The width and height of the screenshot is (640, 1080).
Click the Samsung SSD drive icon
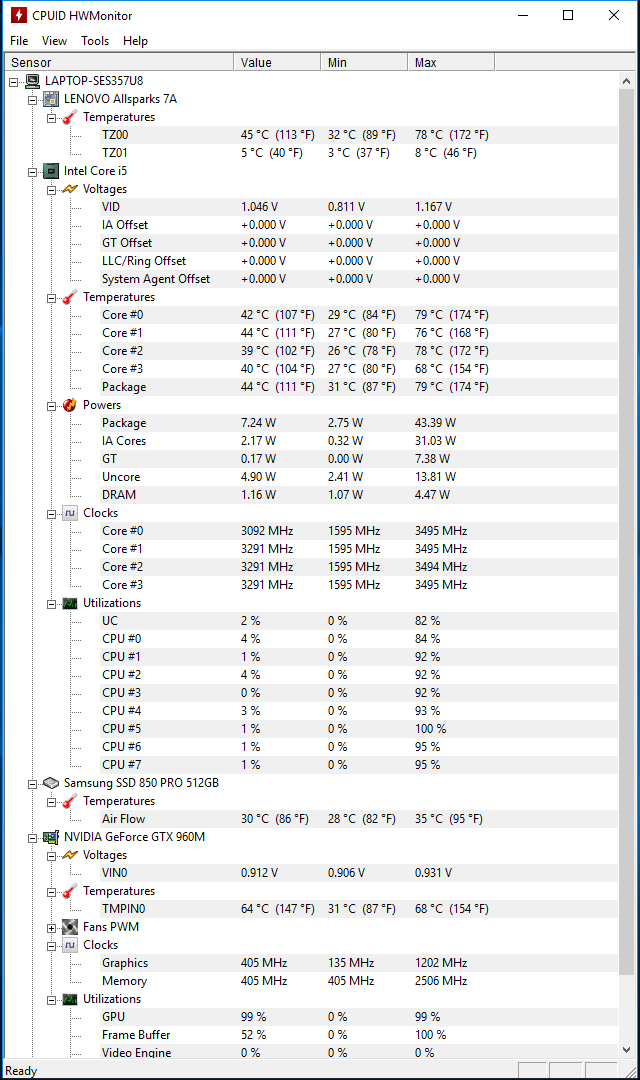[51, 783]
